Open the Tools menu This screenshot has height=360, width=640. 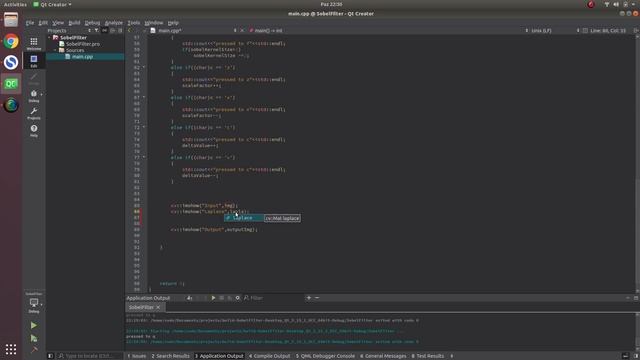pyautogui.click(x=133, y=23)
